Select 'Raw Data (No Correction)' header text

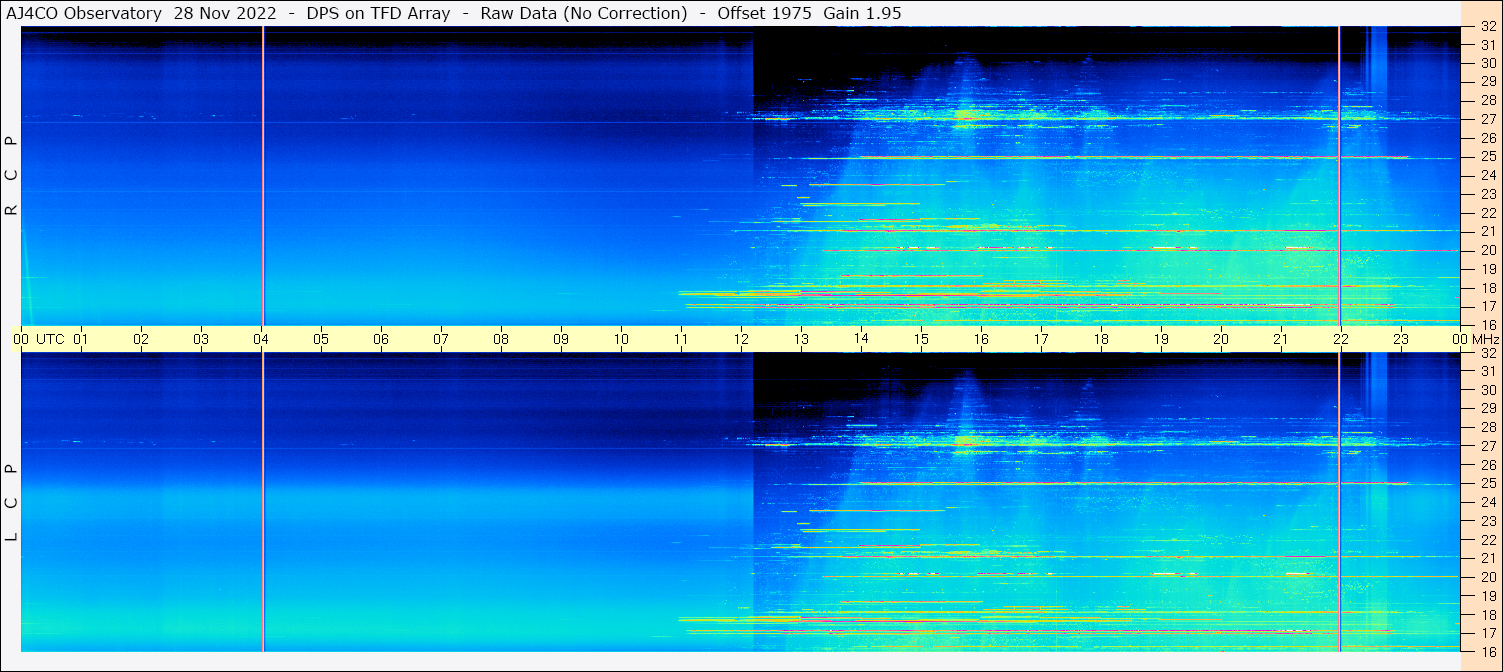pos(584,13)
